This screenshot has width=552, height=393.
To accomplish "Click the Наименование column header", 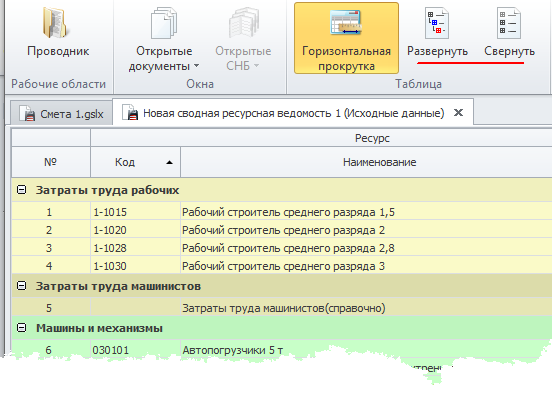I will [x=366, y=162].
